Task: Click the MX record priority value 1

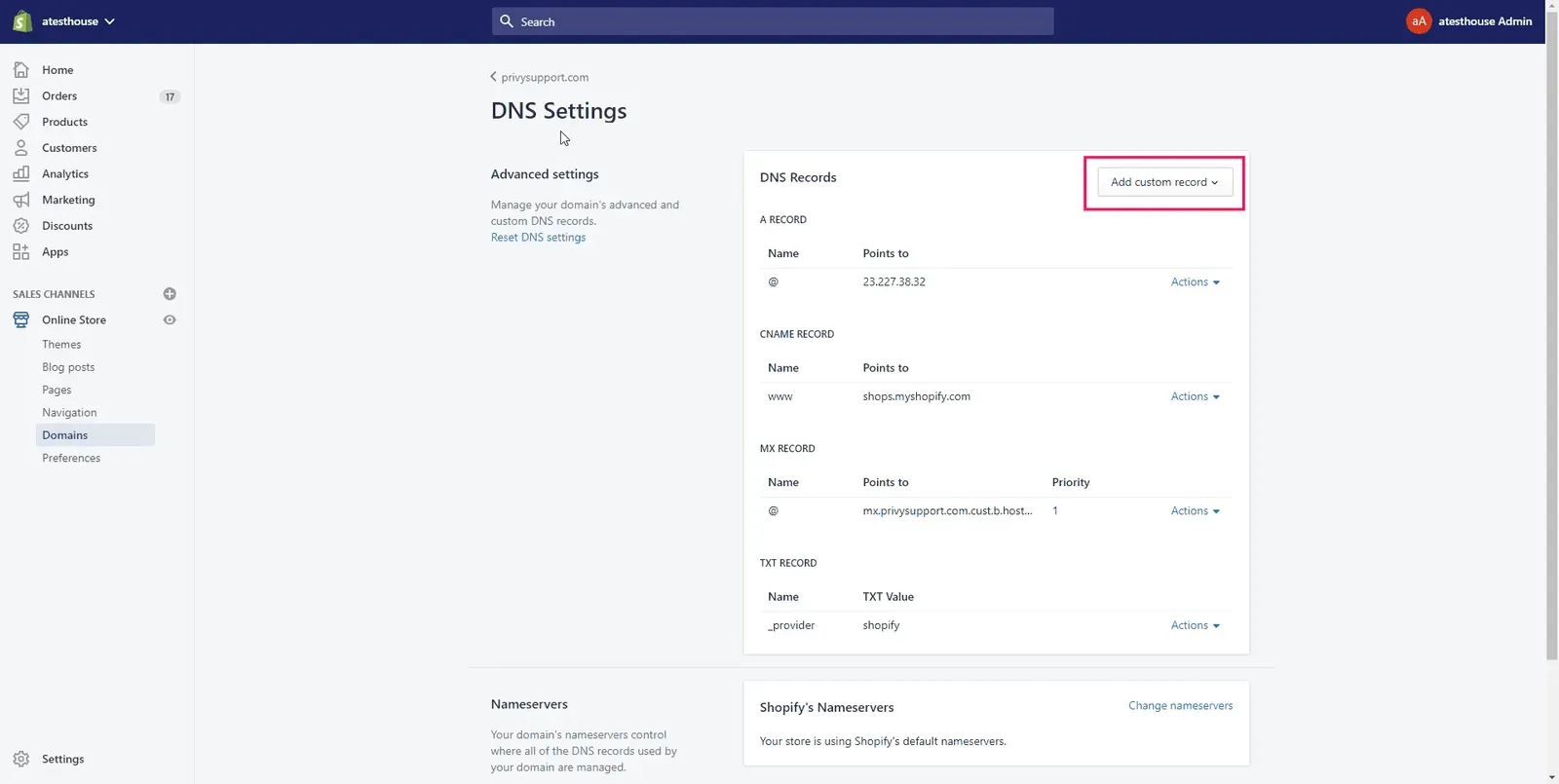Action: (x=1055, y=511)
